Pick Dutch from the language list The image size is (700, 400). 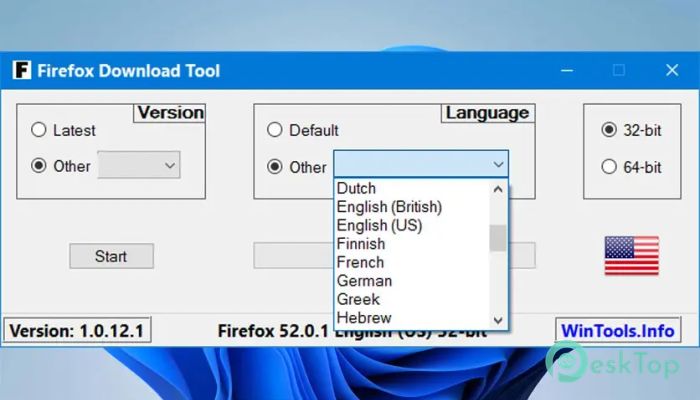[x=412, y=188]
